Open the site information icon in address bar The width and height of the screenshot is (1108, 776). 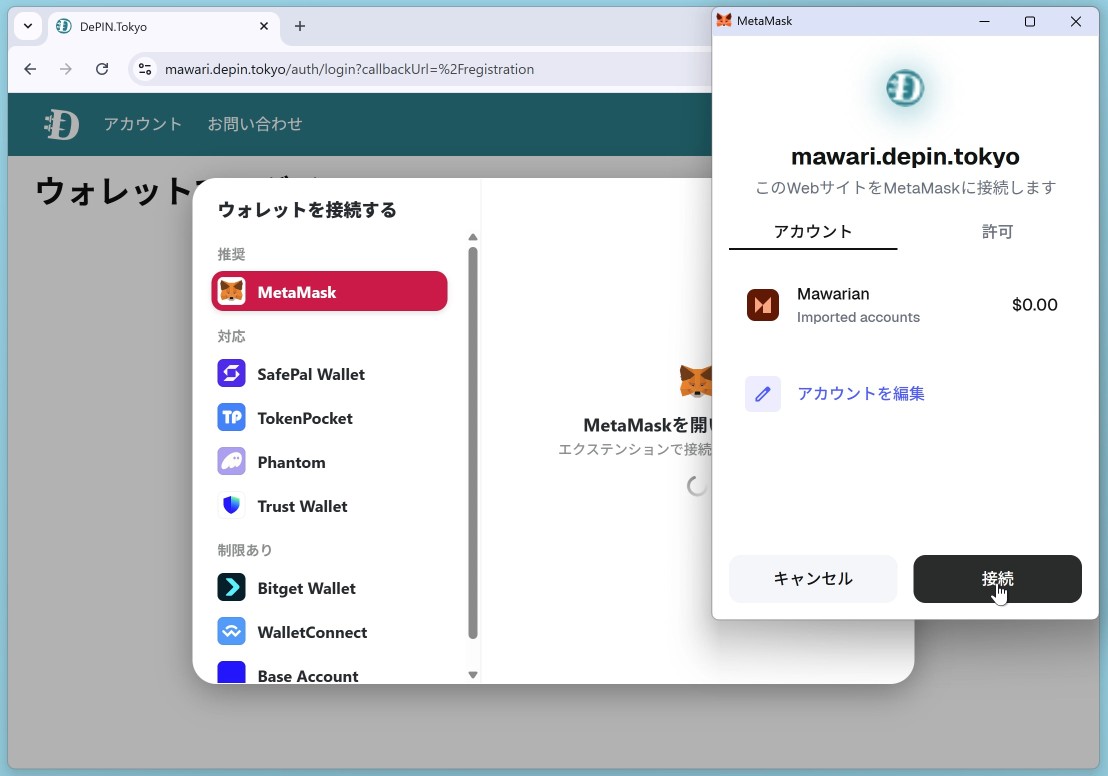tap(145, 69)
